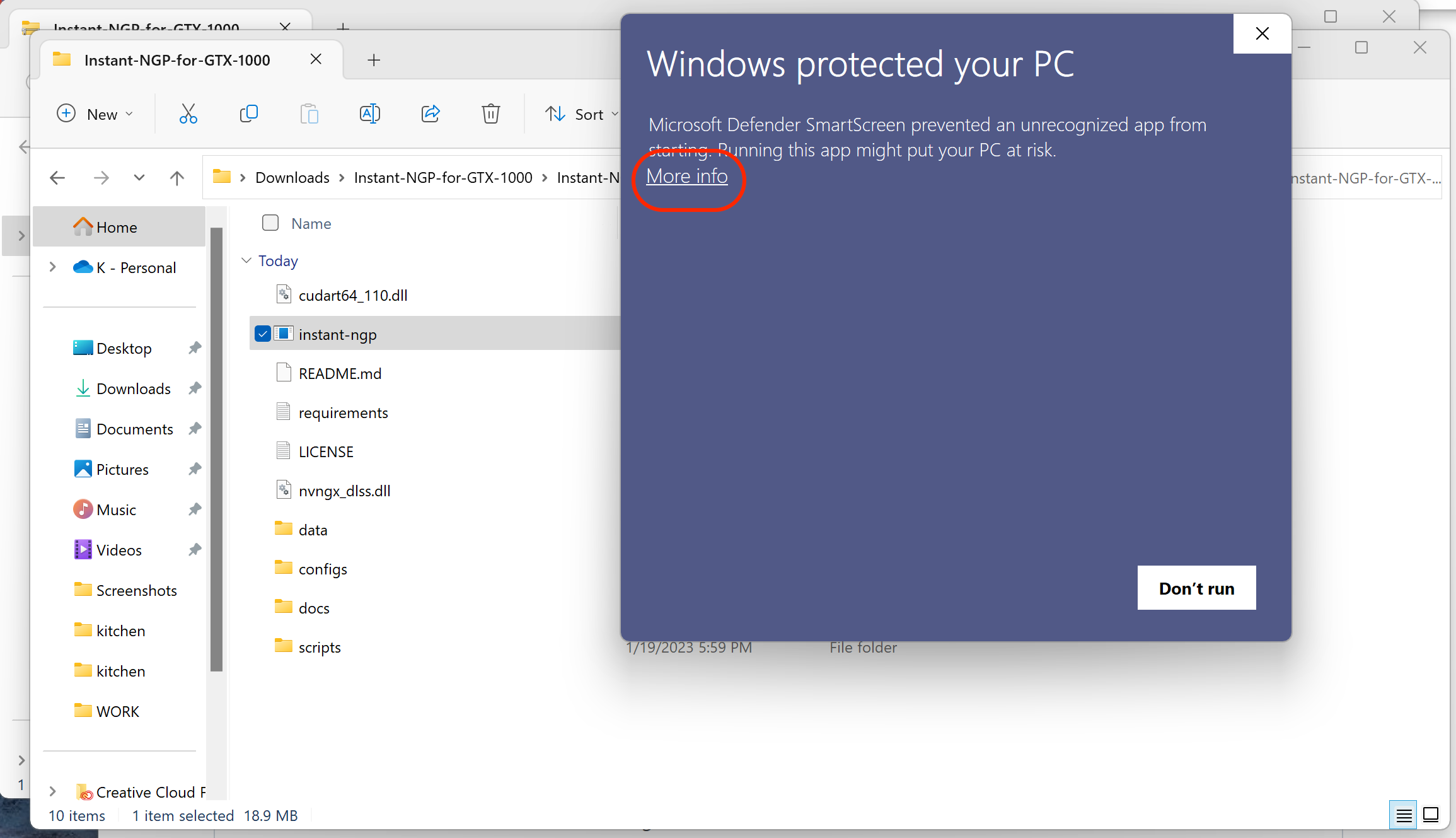Click the Cut scissors icon
1456x838 pixels.
coord(188,114)
